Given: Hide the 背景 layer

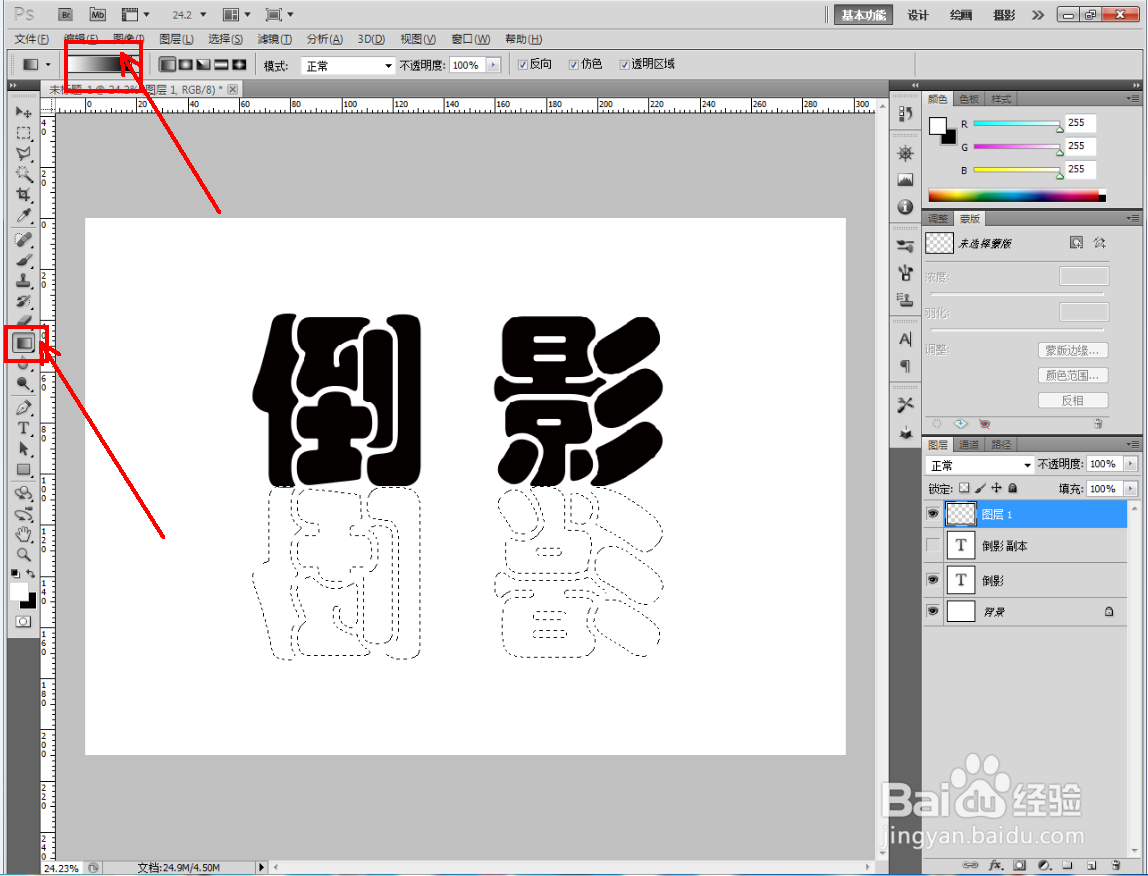Looking at the screenshot, I should pos(931,611).
